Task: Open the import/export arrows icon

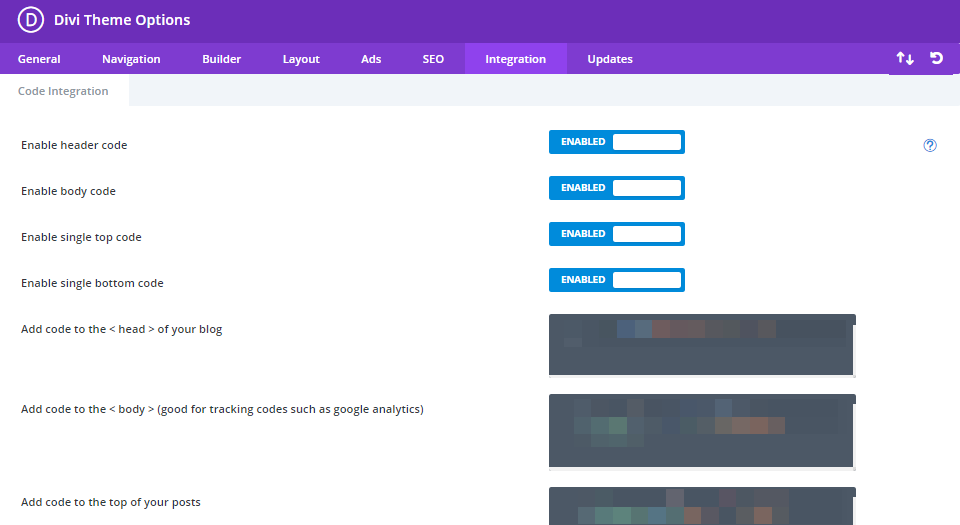Action: pos(905,59)
